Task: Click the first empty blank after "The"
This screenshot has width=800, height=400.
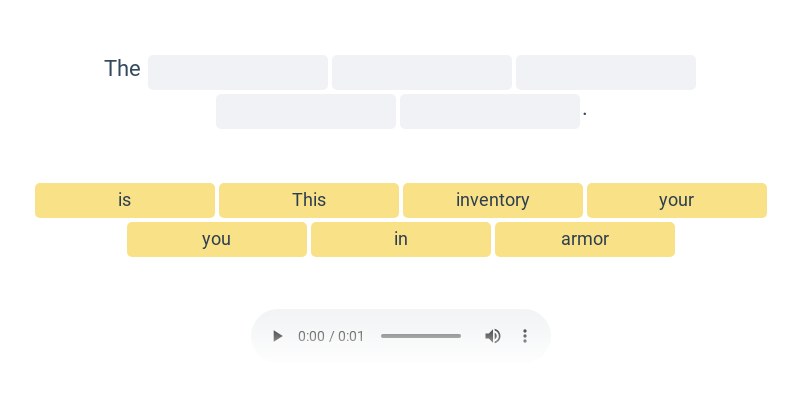Action: point(238,72)
